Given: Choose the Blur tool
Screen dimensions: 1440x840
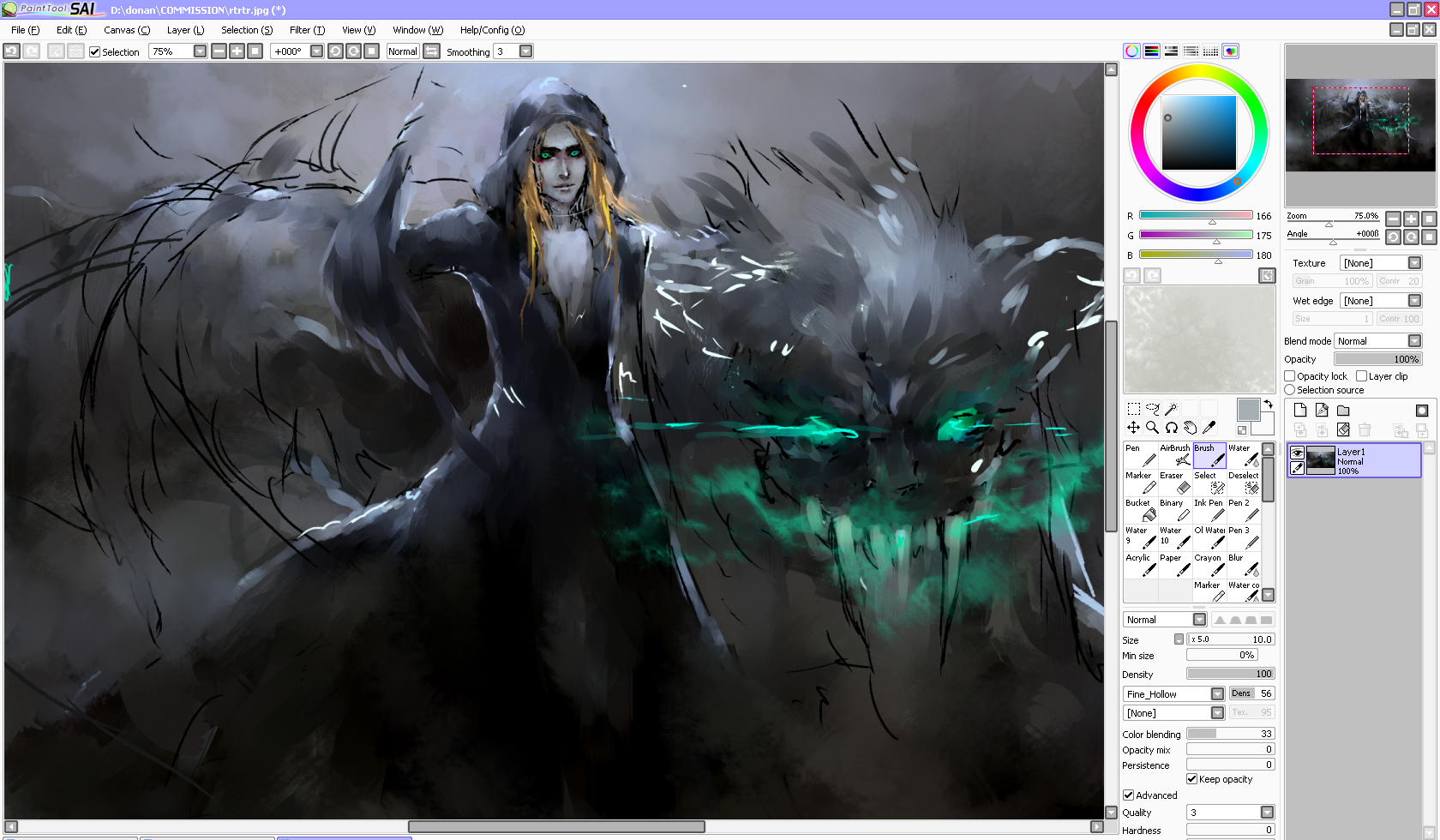Looking at the screenshot, I should [x=1244, y=565].
